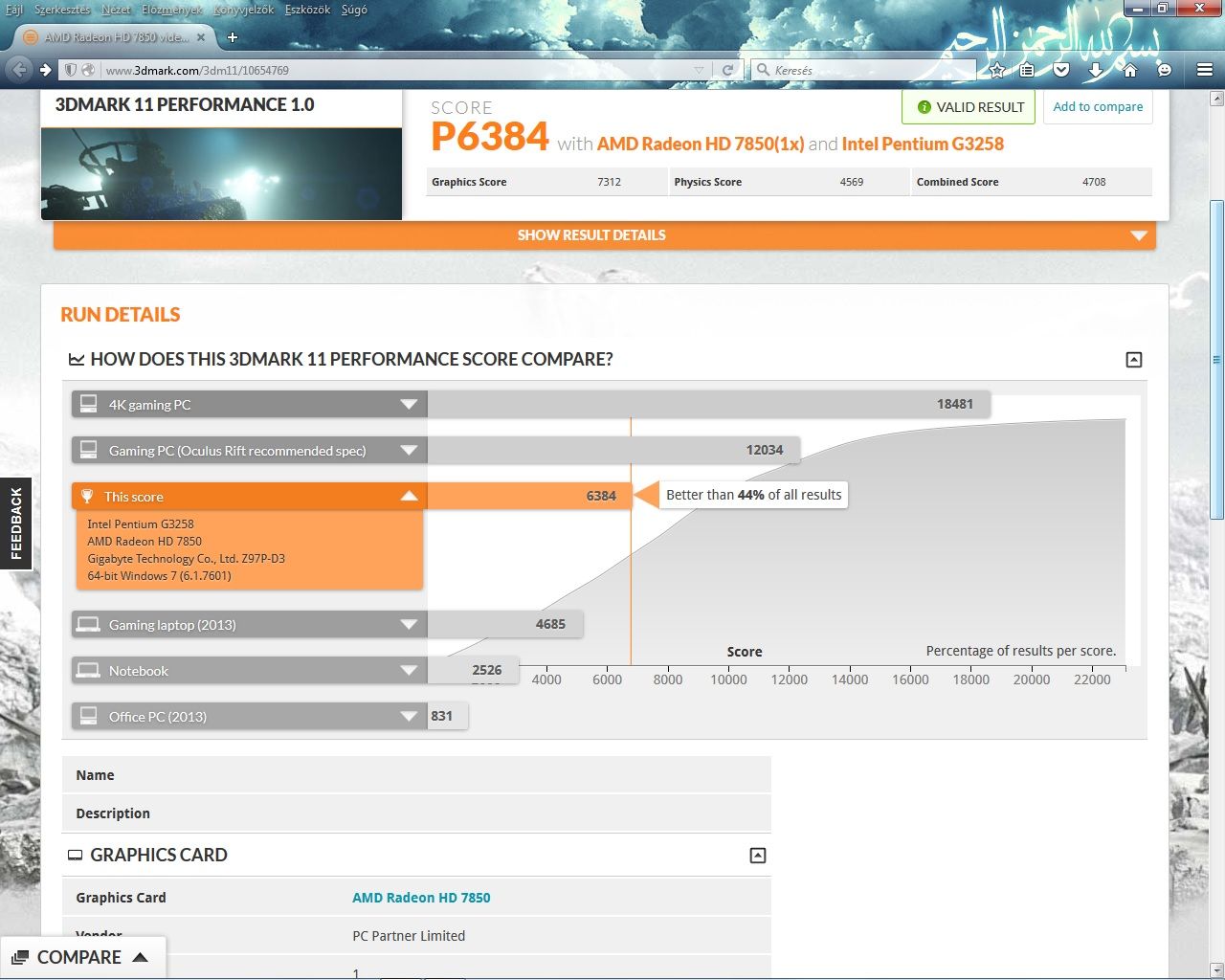Click the trophy icon on This score
Viewport: 1225px width, 980px height.
87,496
